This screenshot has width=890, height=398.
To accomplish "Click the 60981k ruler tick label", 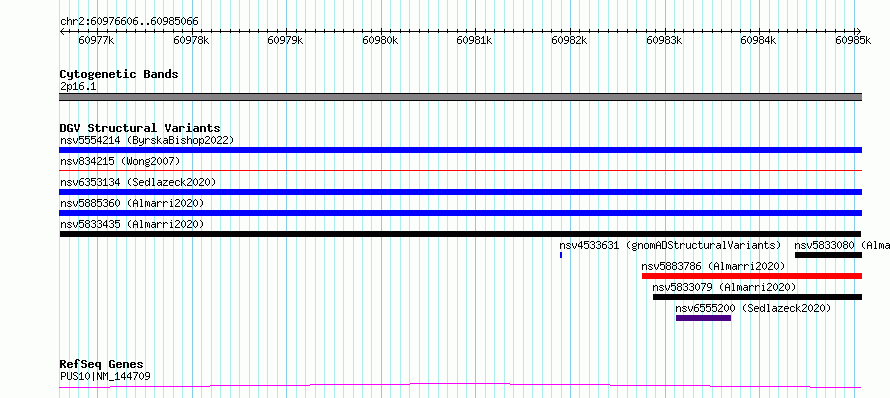I will (x=475, y=40).
